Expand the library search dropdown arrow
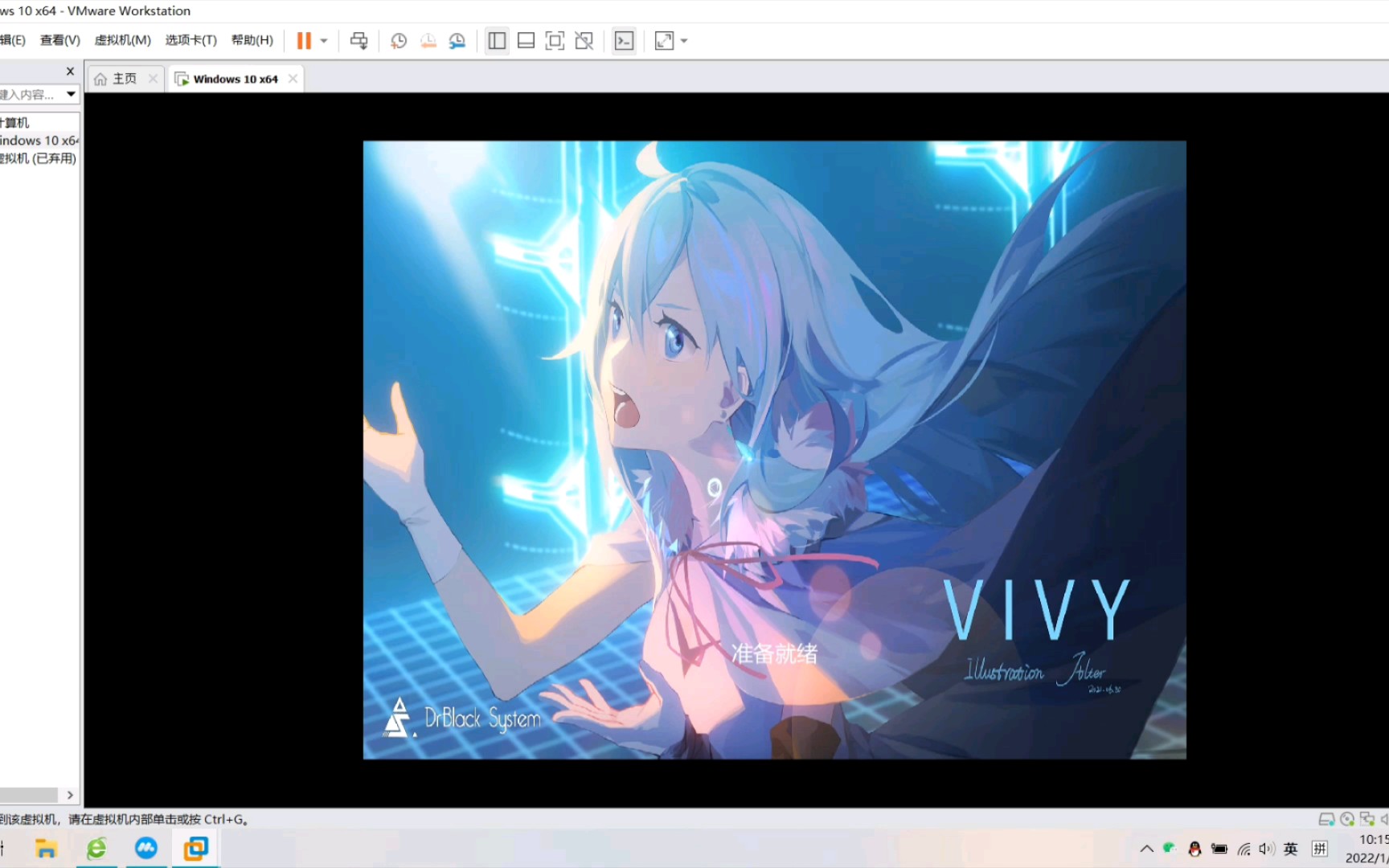The image size is (1389, 868). pos(71,95)
